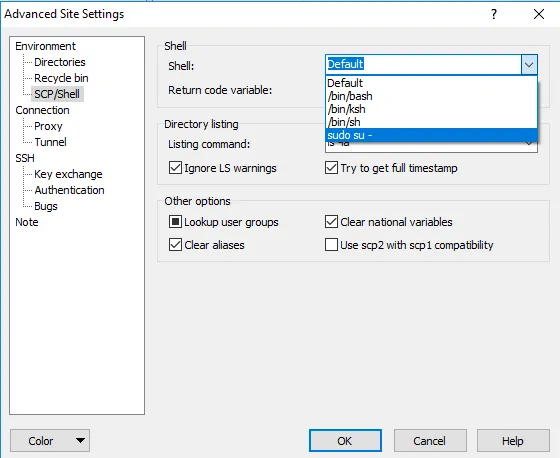Open Tunnel settings in tree
The image size is (560, 458).
tap(50, 142)
